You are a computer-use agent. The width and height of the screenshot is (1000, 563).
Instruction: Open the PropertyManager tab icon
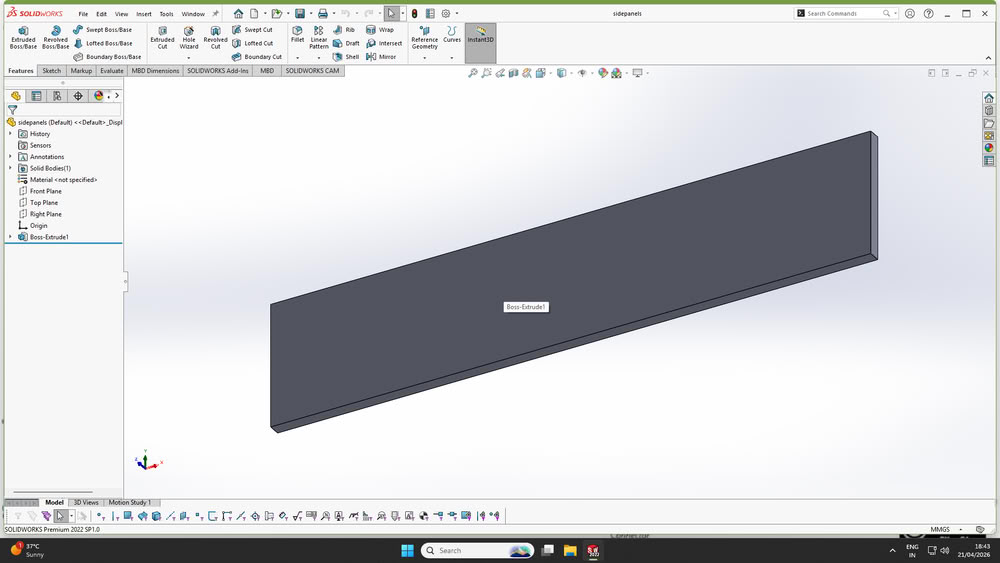click(x=36, y=96)
